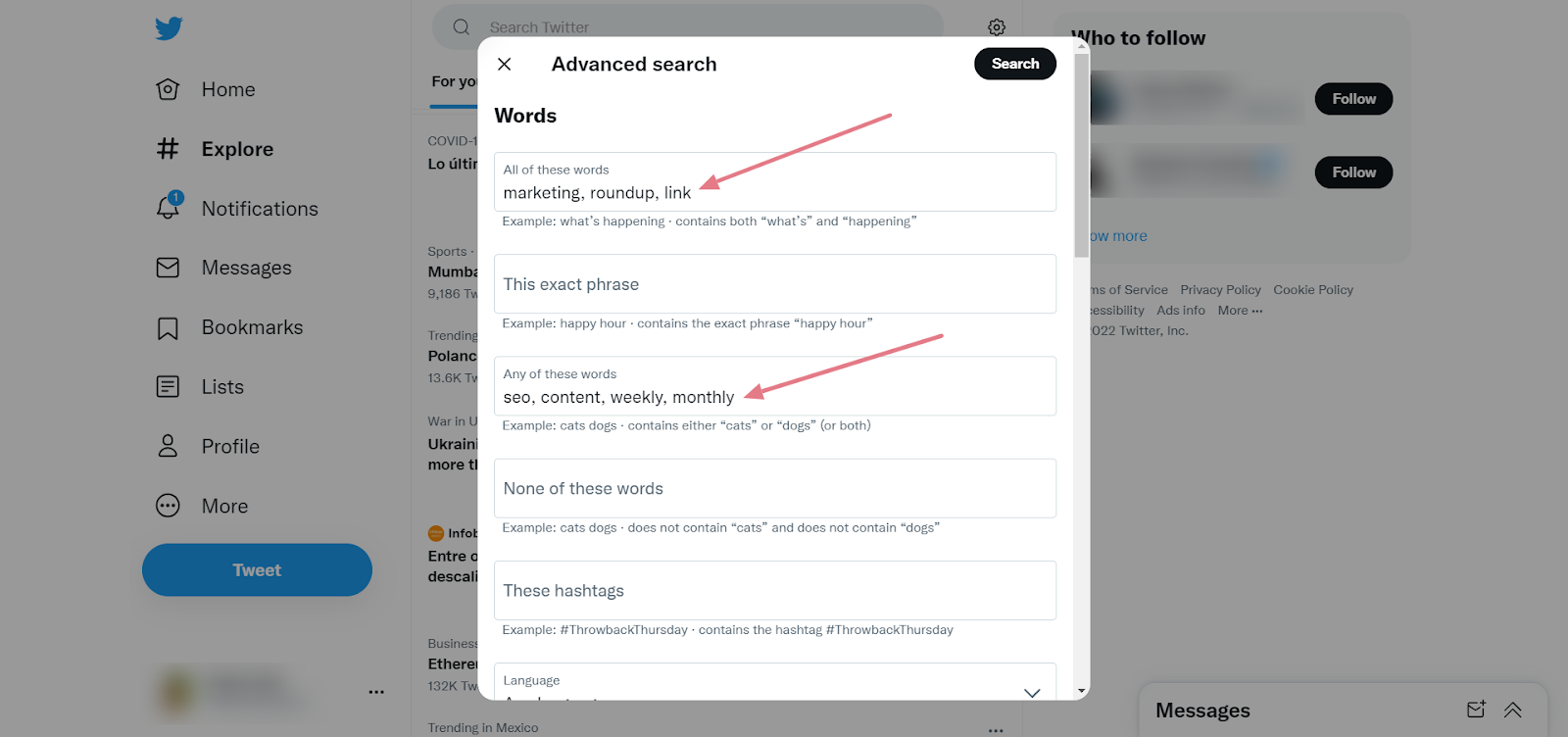Open the Profile page icon

(169, 446)
